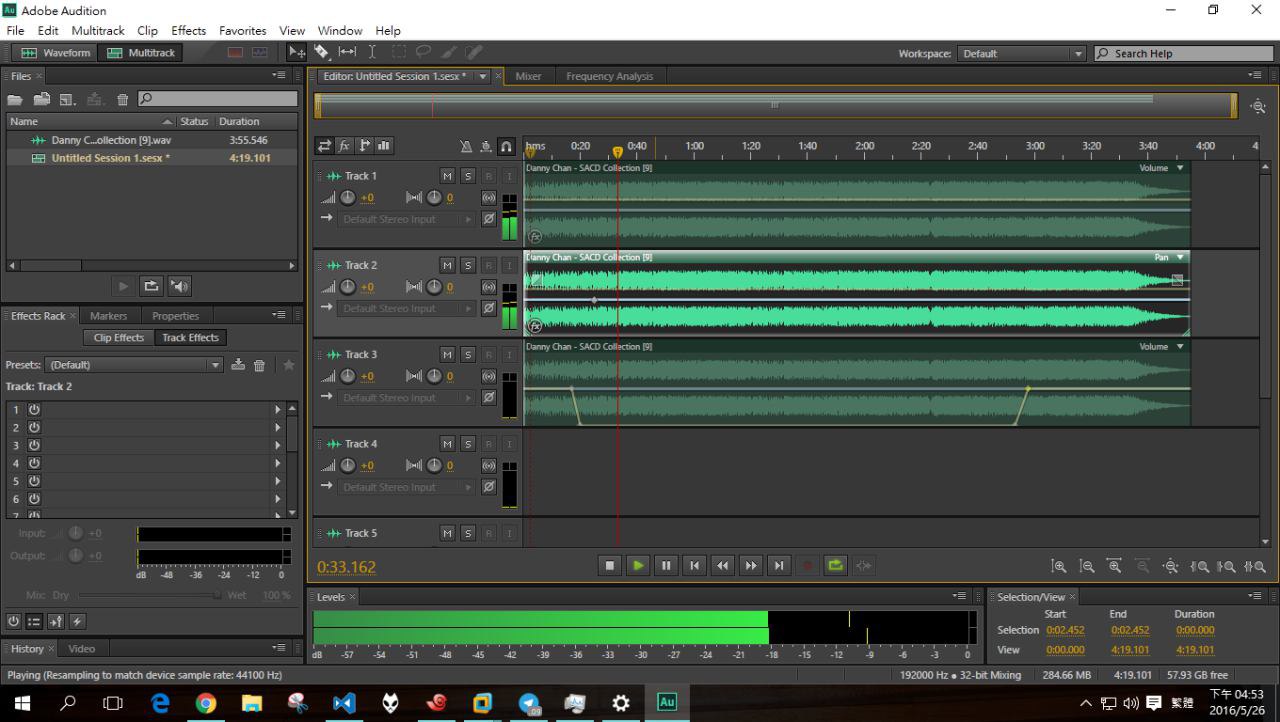Screen dimensions: 1280x722
Task: Click the Stop playback button
Action: point(610,566)
